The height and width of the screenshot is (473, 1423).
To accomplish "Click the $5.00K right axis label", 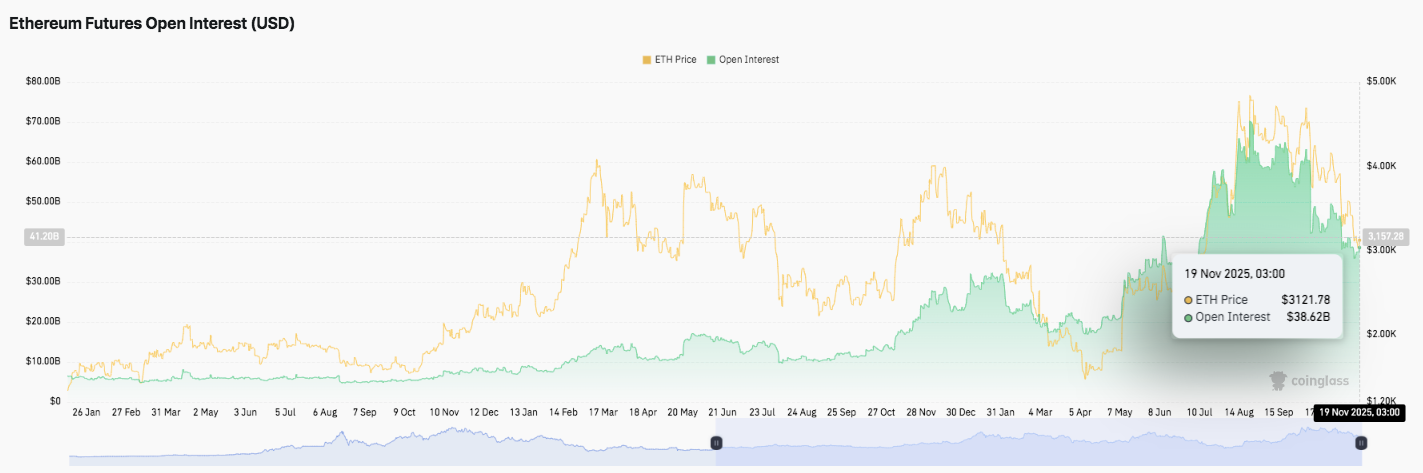I will pyautogui.click(x=1381, y=81).
